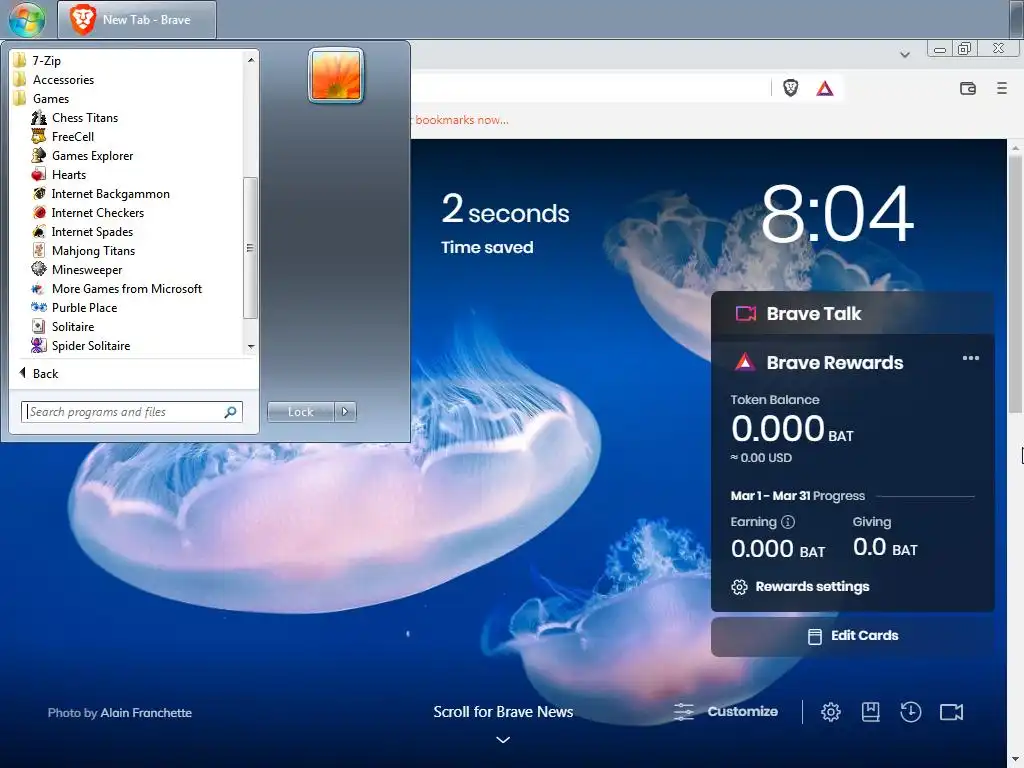Open the Brave Wallet icon in the toolbar
The height and width of the screenshot is (768, 1024).
click(968, 88)
